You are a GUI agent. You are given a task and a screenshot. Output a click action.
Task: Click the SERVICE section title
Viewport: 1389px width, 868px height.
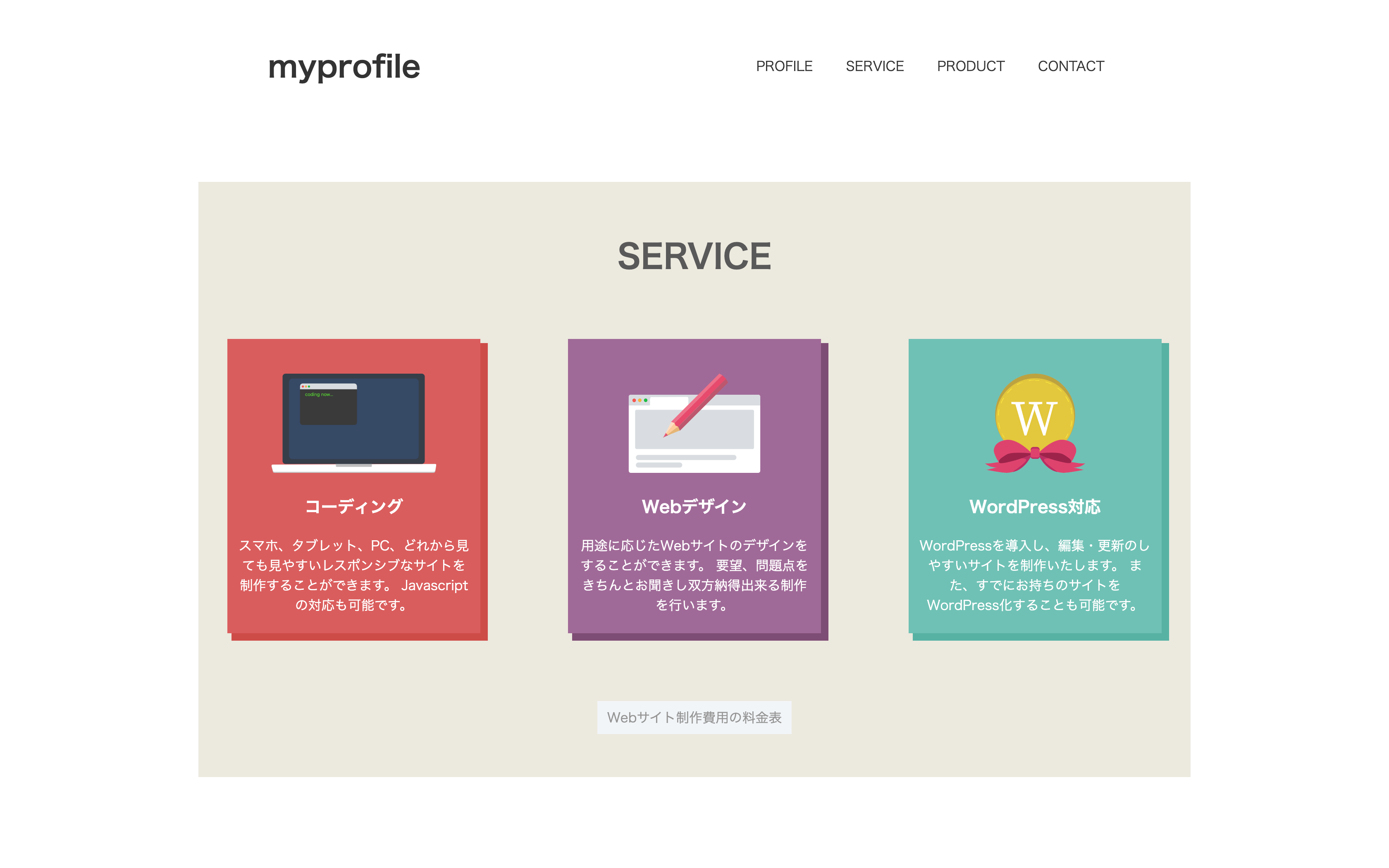click(x=694, y=256)
